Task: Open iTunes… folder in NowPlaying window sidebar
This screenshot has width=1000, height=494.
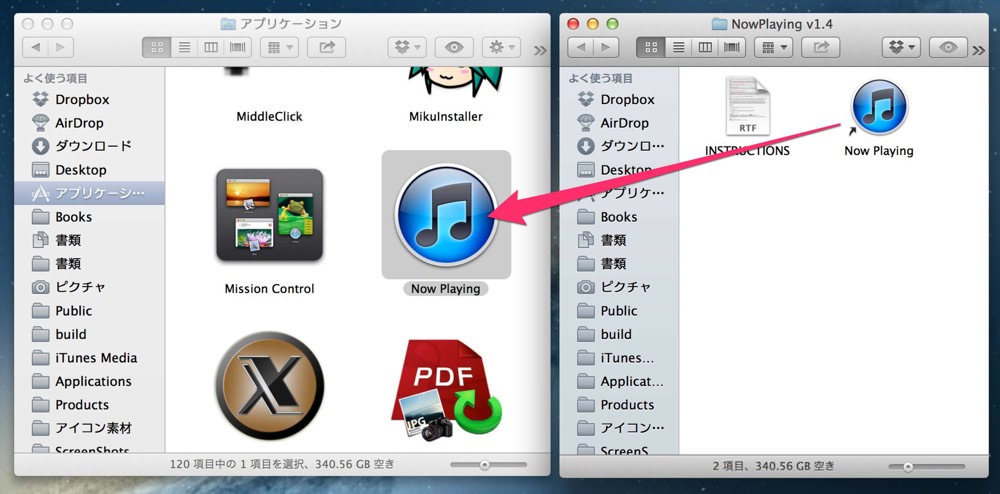Action: [x=627, y=358]
